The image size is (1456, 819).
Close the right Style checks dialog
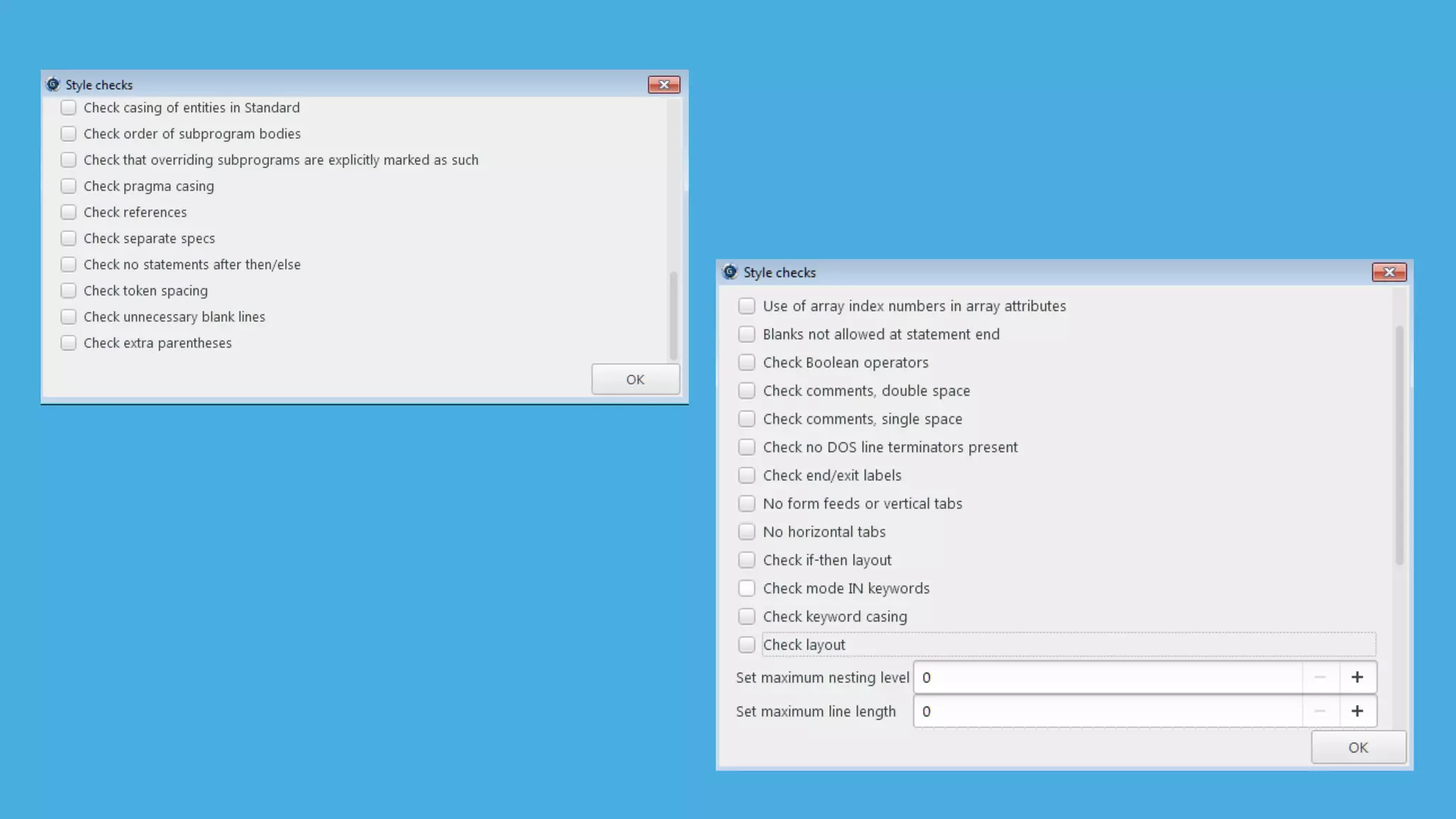tap(1388, 272)
